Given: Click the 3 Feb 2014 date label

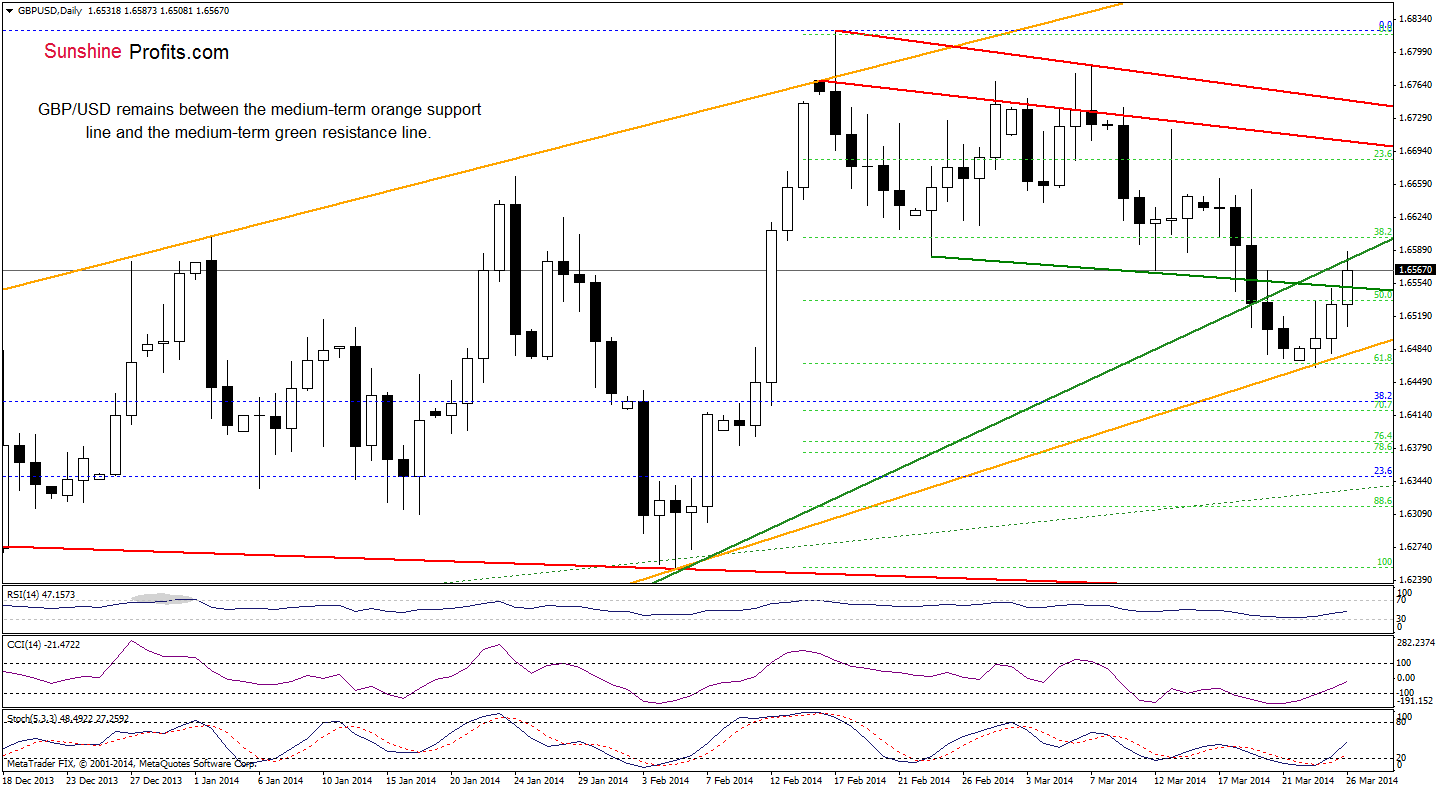Looking at the screenshot, I should click(x=665, y=780).
